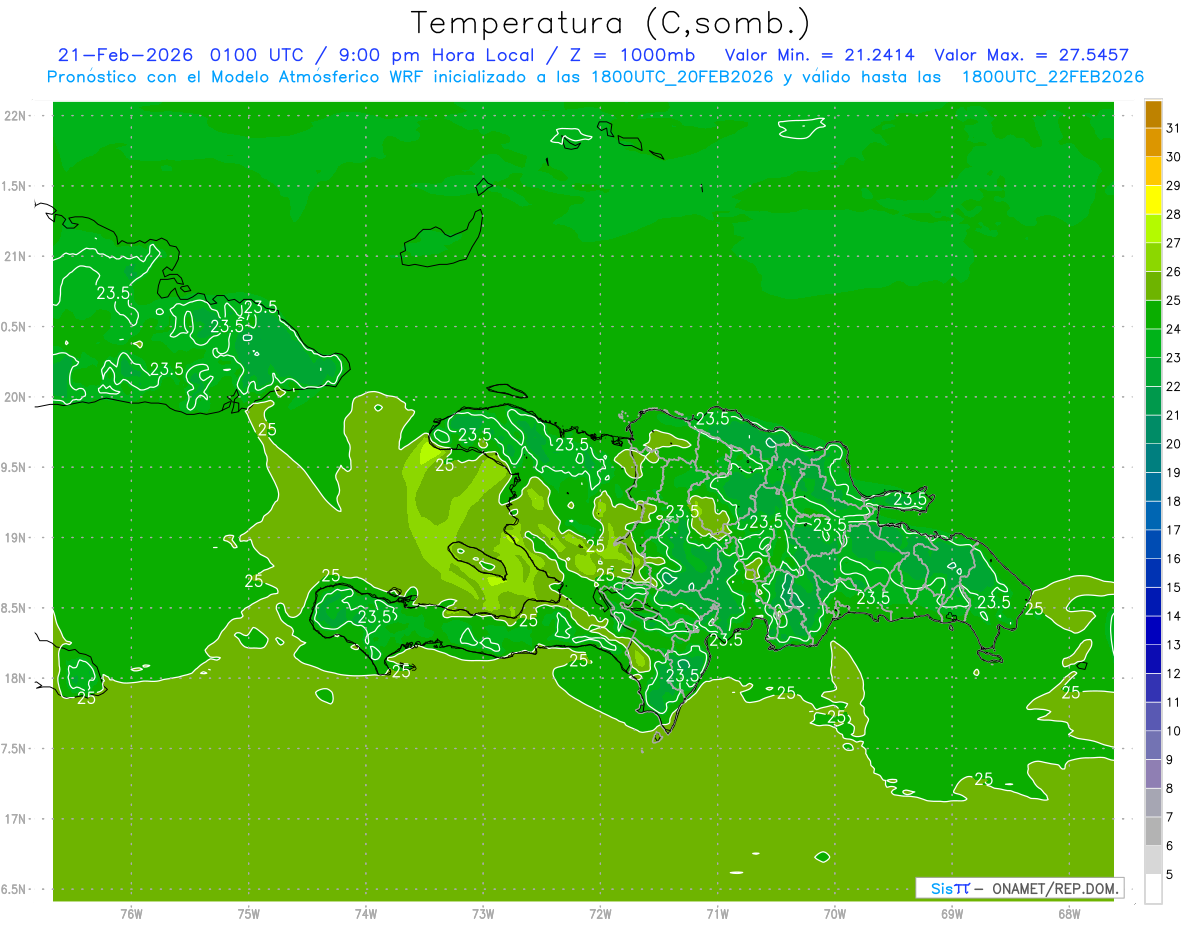
Task: Click legend value '21'
Action: coord(1174,415)
